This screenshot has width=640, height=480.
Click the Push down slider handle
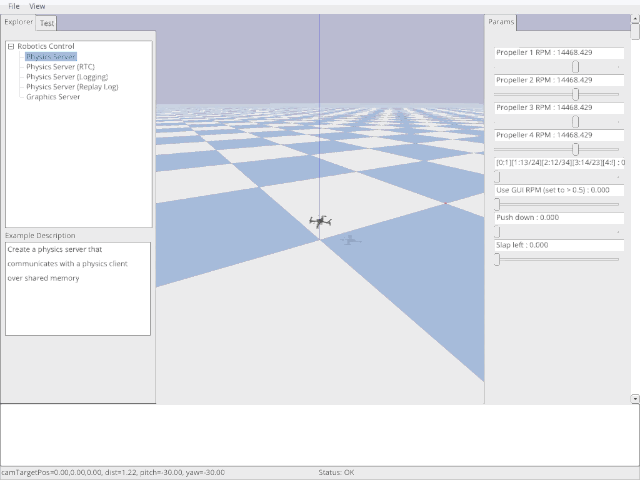497,232
